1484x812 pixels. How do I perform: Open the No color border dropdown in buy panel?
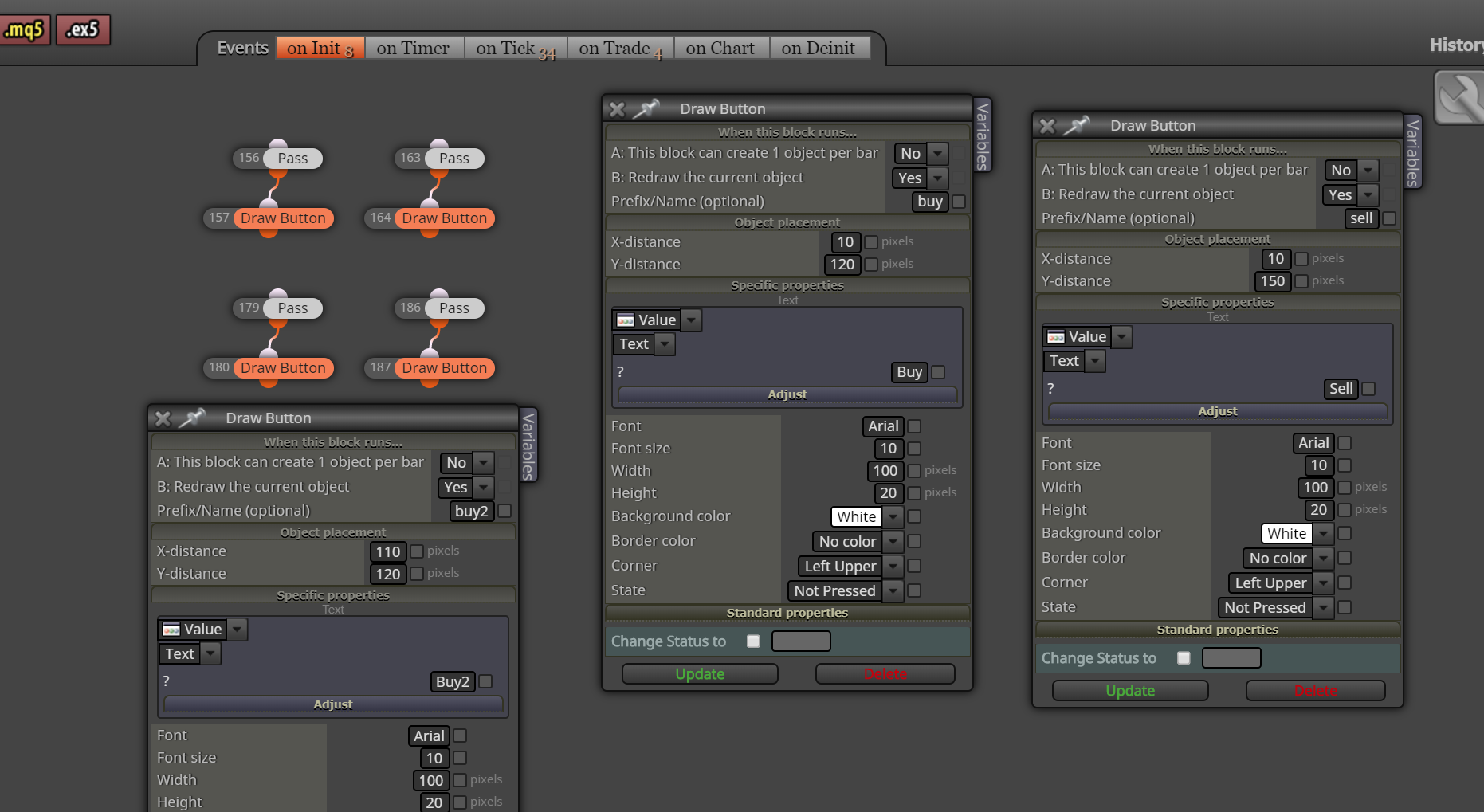coord(858,542)
